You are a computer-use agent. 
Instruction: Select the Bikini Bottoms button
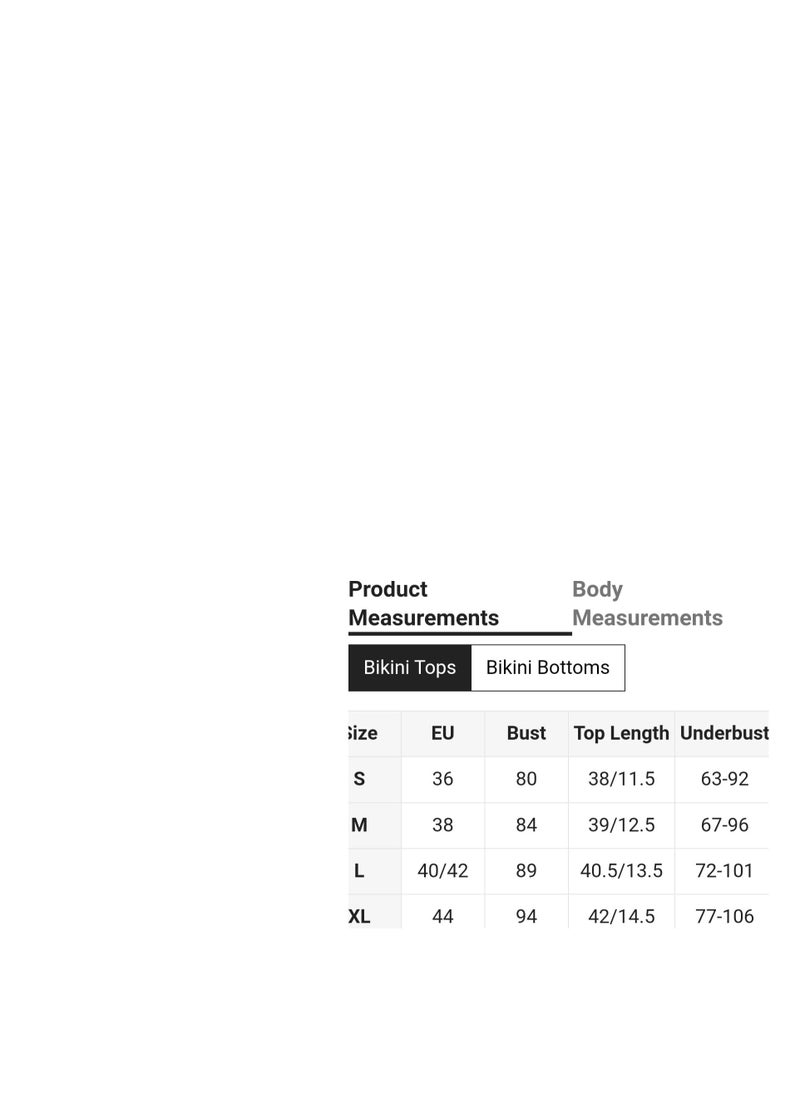click(548, 668)
